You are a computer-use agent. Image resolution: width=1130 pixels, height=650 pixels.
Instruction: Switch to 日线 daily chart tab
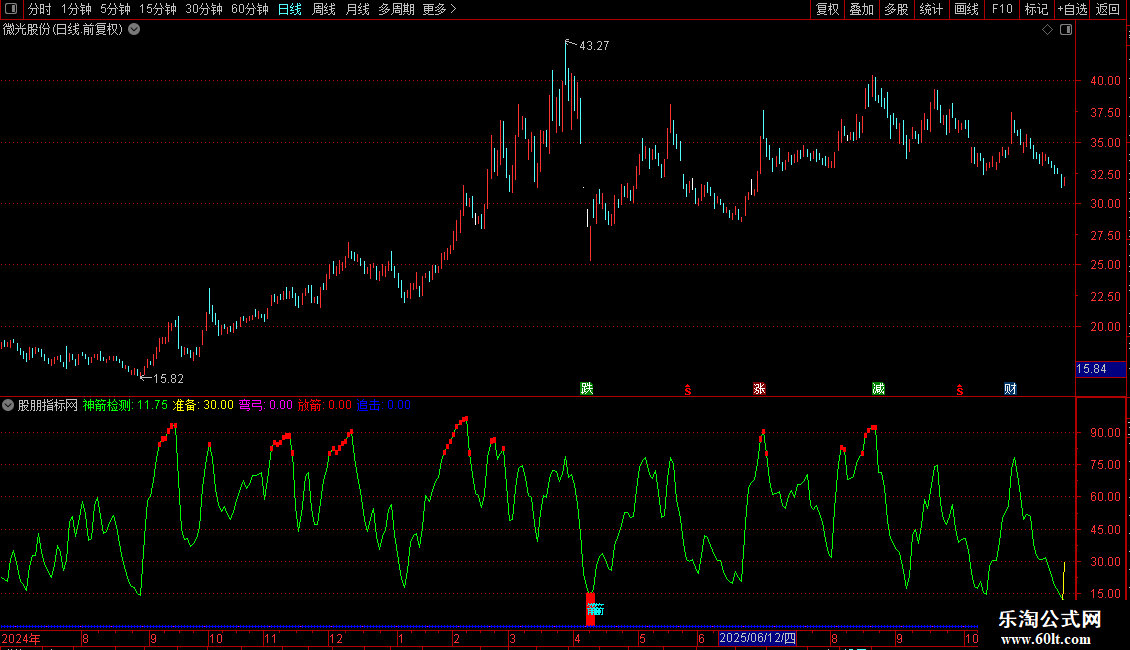(290, 9)
